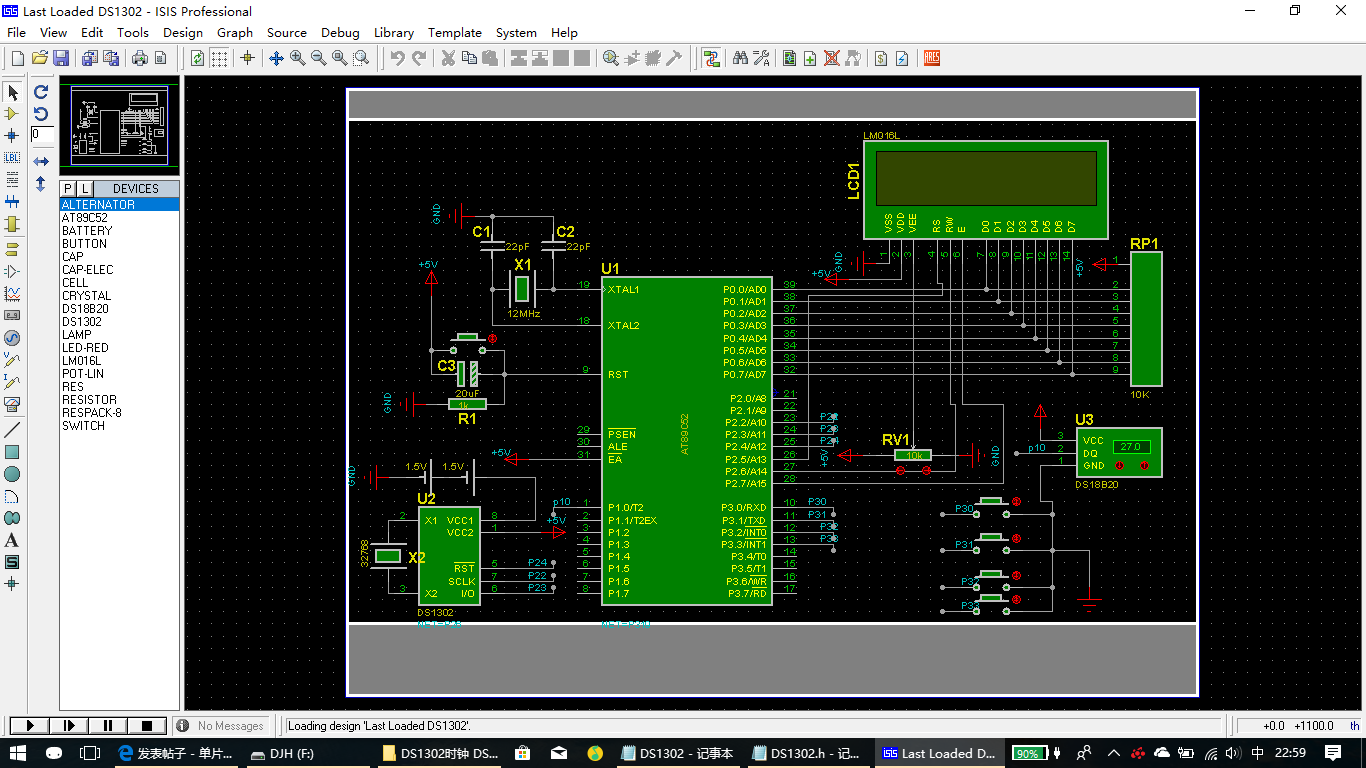Click the Pick parts from libraries icon

611,58
